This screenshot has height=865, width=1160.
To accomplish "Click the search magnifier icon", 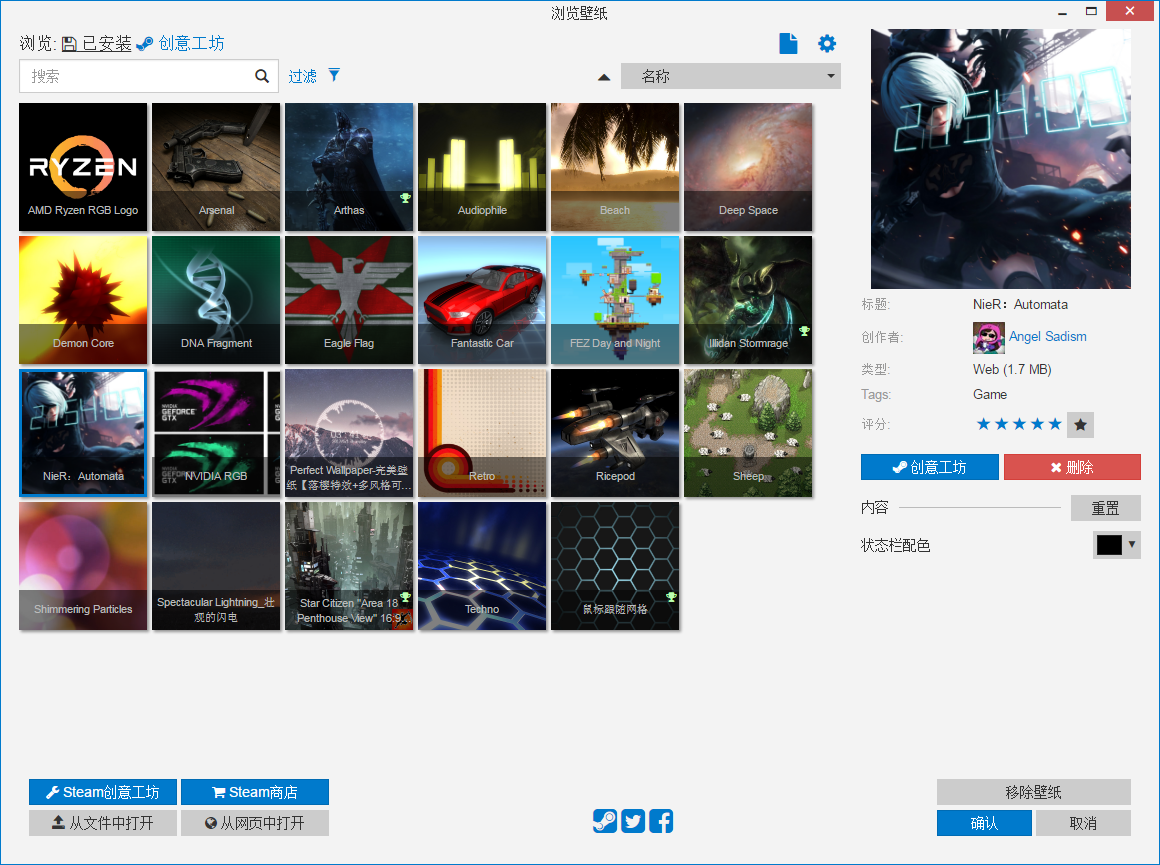I will point(262,76).
